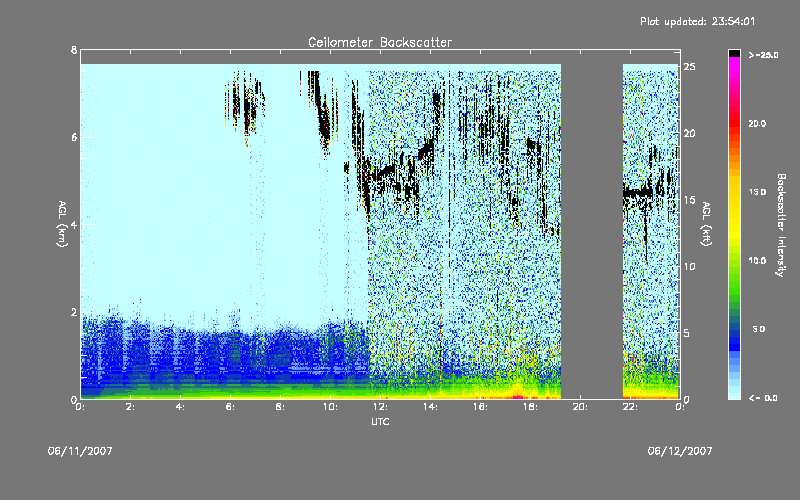Click the "10:" hour tick on UTC axis
The height and width of the screenshot is (500, 800).
pos(330,407)
